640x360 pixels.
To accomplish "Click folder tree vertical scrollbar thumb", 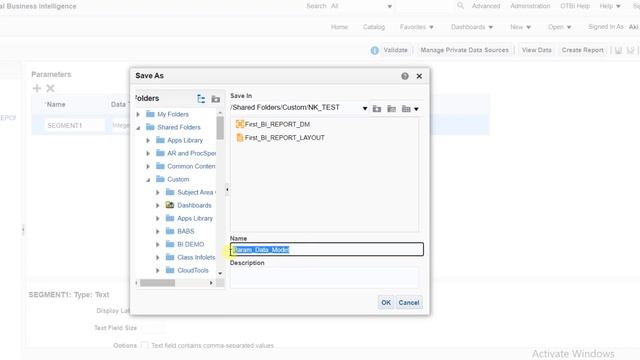I will point(220,128).
